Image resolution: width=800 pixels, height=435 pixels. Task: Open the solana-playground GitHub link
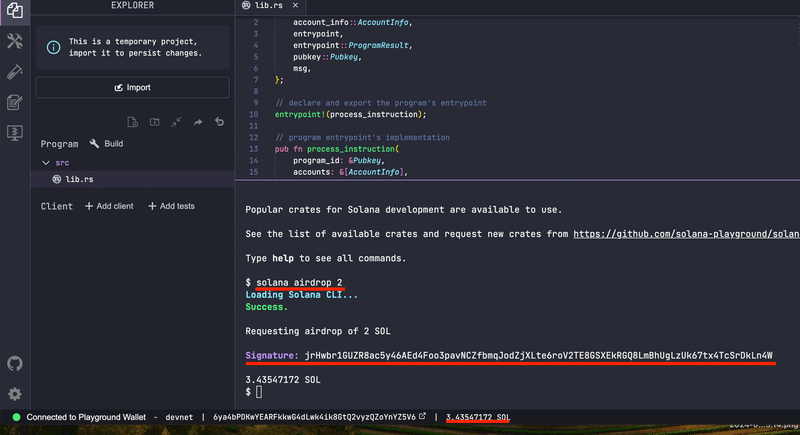coord(686,234)
